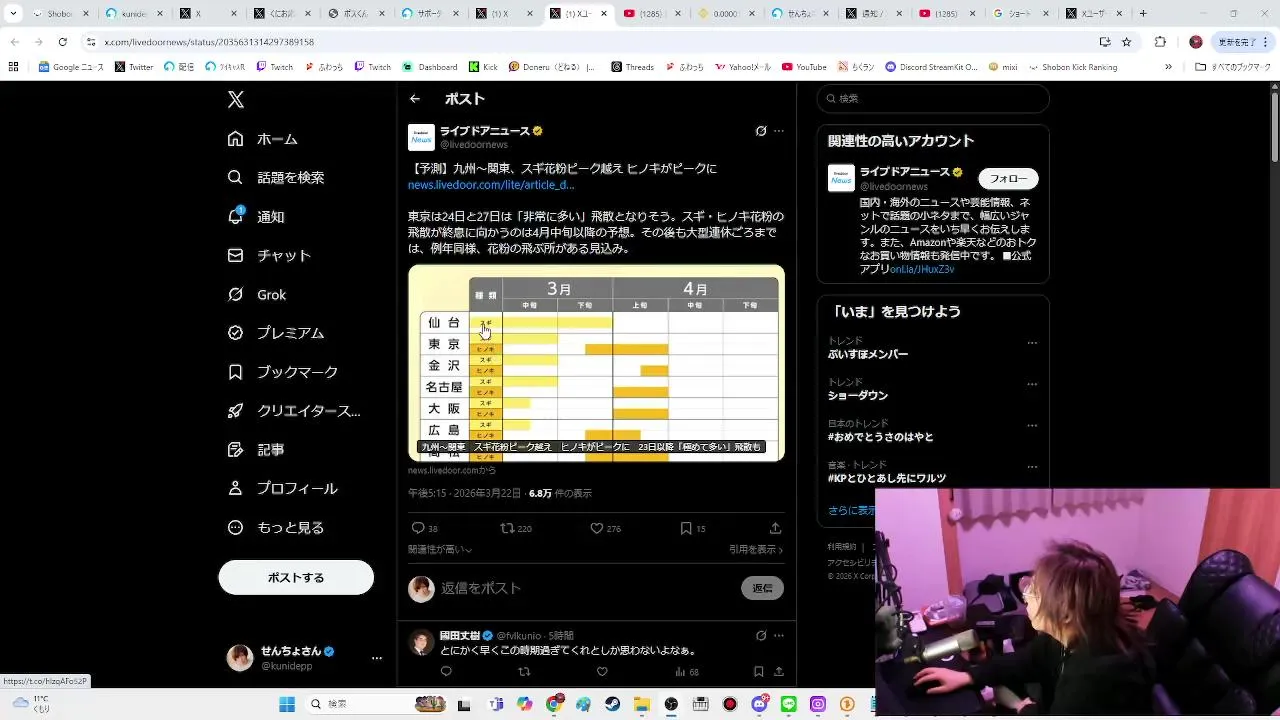Open 関連性が高い sort dropdown

[440, 549]
